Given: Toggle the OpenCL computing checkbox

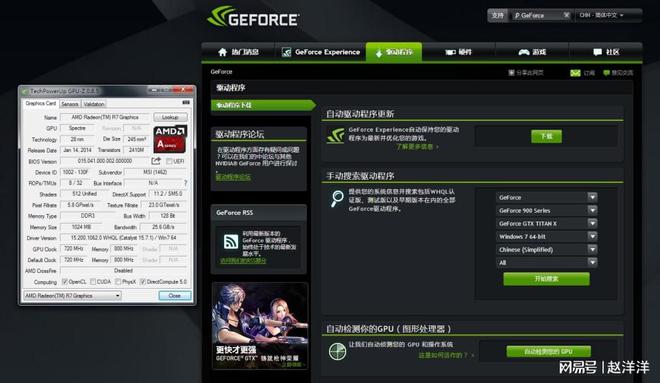Looking at the screenshot, I should [65, 282].
